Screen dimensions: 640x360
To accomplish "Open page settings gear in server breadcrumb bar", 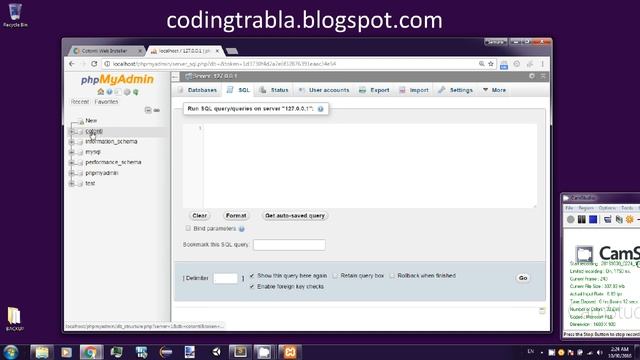I will click(x=531, y=76).
